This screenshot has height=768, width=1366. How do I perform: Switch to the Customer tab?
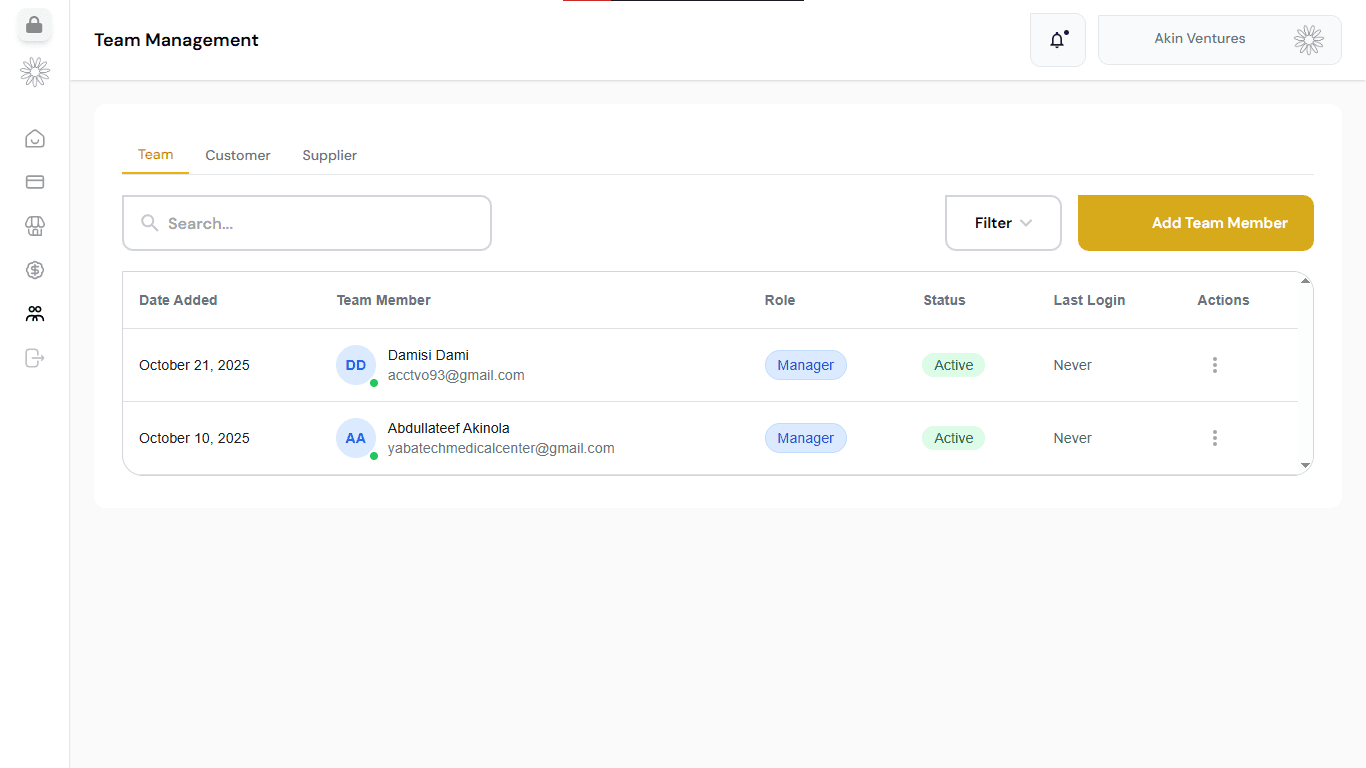237,155
